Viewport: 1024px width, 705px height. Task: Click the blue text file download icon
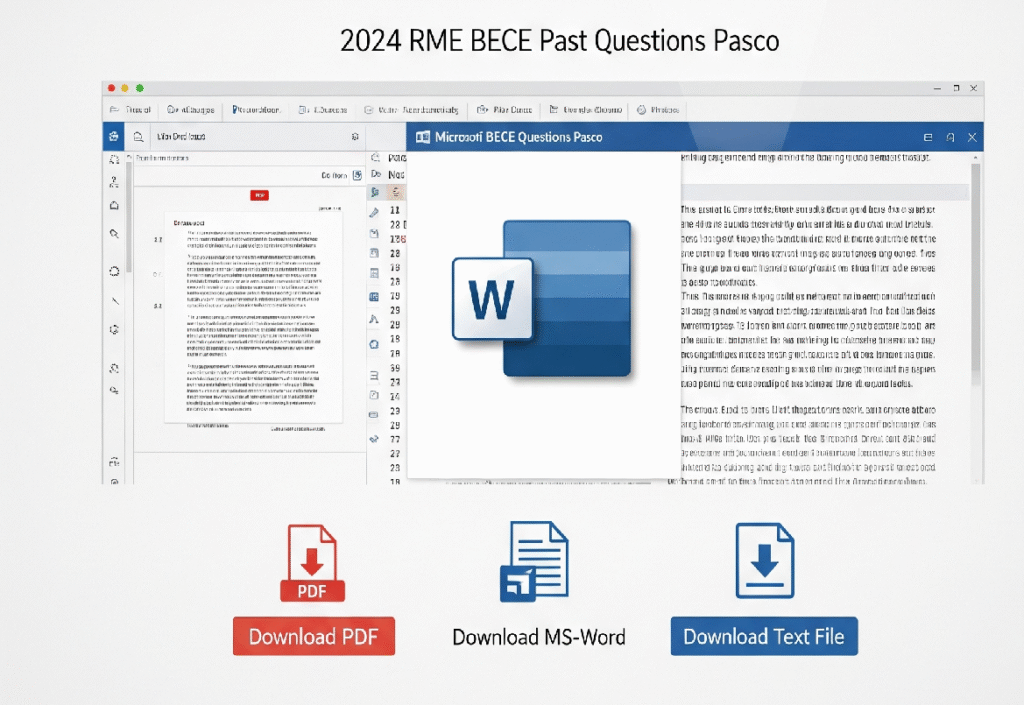click(x=764, y=564)
